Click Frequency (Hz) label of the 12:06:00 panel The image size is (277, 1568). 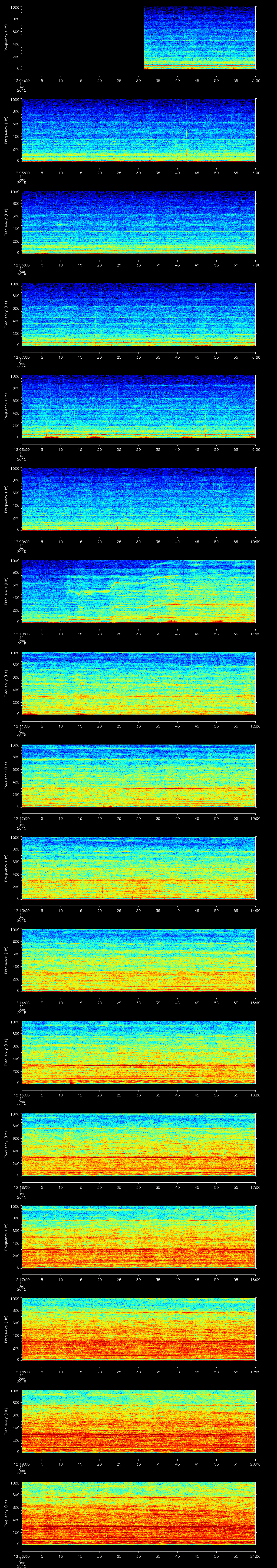pyautogui.click(x=6, y=222)
